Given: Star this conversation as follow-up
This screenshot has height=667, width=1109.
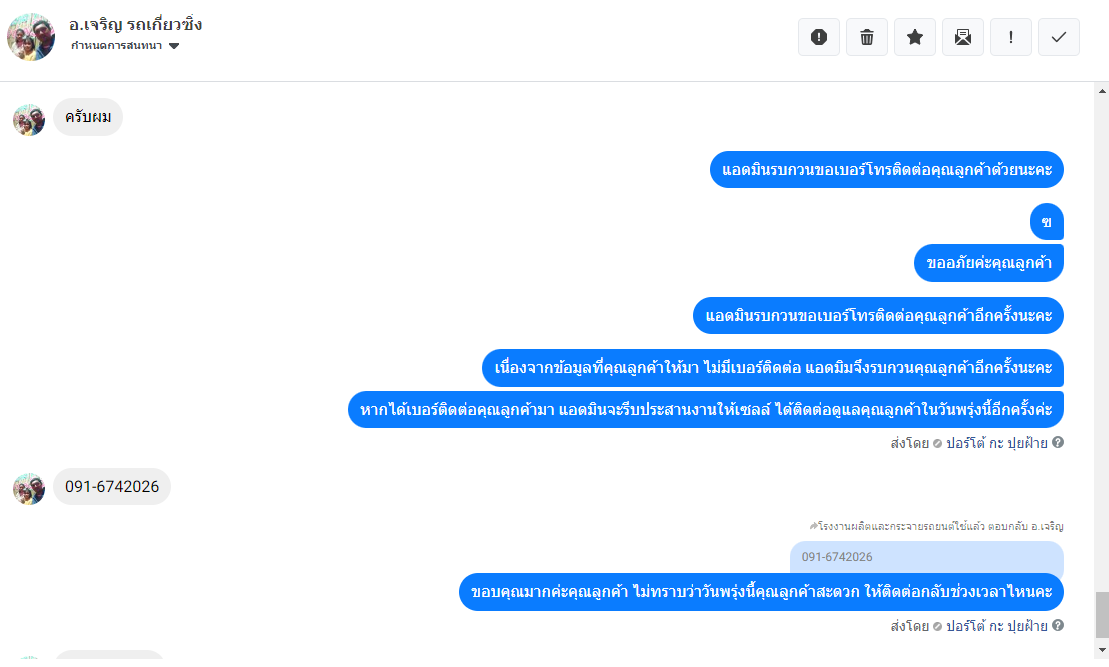Looking at the screenshot, I should coord(915,37).
